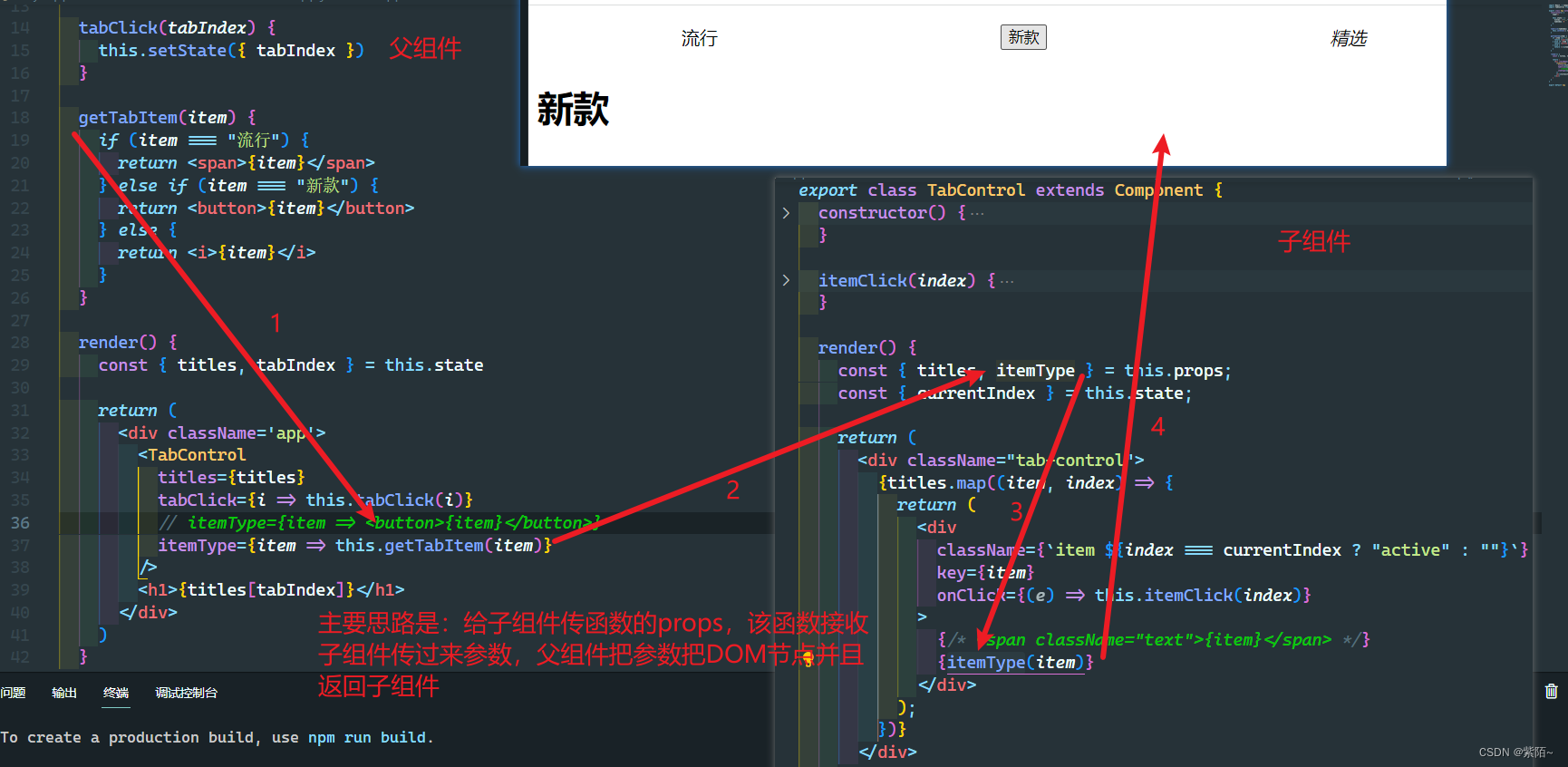Switch to the 终端 panel tab
Viewport: 1568px width, 767px height.
(116, 693)
